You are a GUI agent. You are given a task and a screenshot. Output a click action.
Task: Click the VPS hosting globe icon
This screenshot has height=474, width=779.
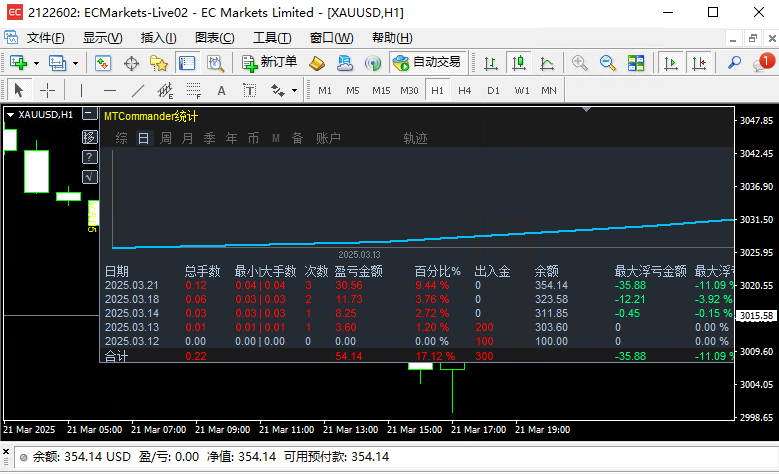tap(373, 63)
